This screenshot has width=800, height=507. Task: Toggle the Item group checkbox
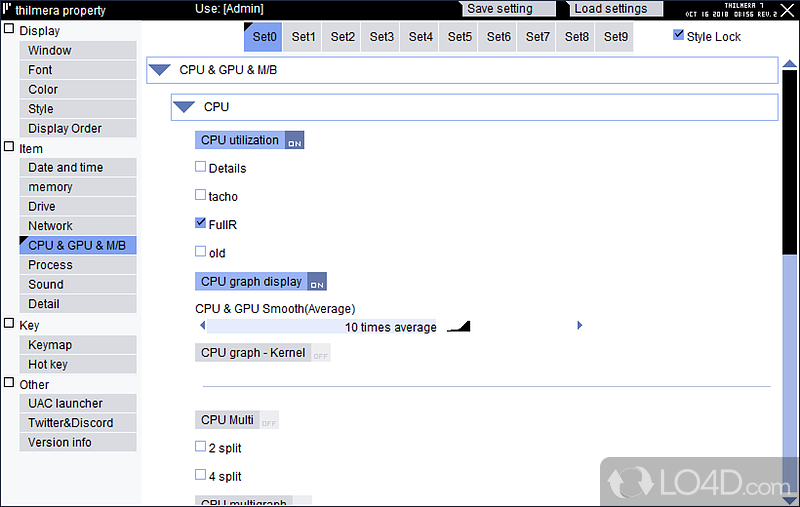[x=9, y=146]
